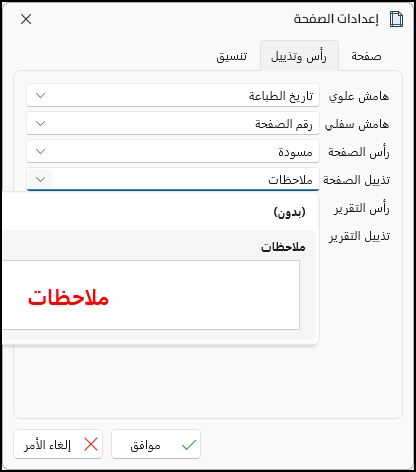Confirm with the موافق button

coord(156,444)
